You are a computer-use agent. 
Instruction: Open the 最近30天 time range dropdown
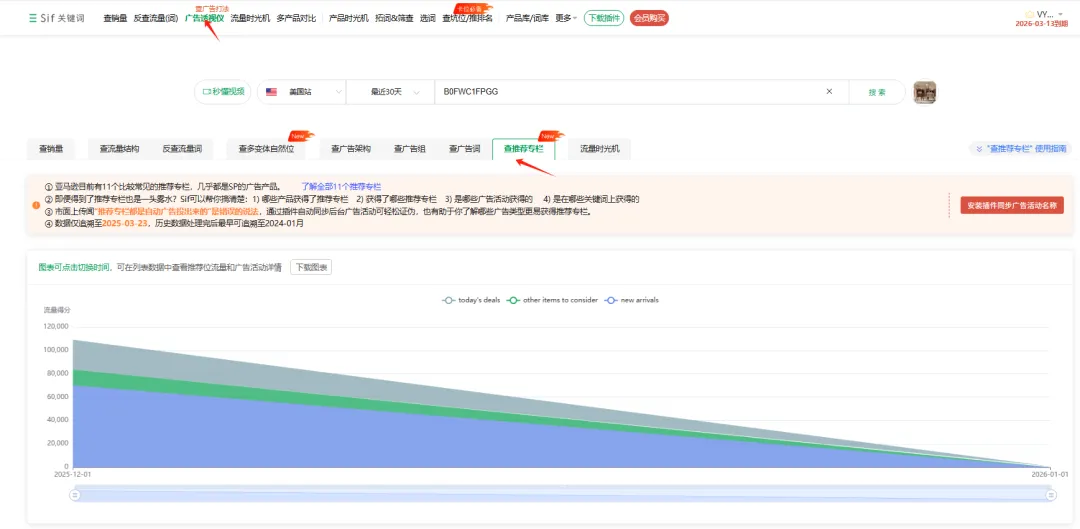[391, 92]
